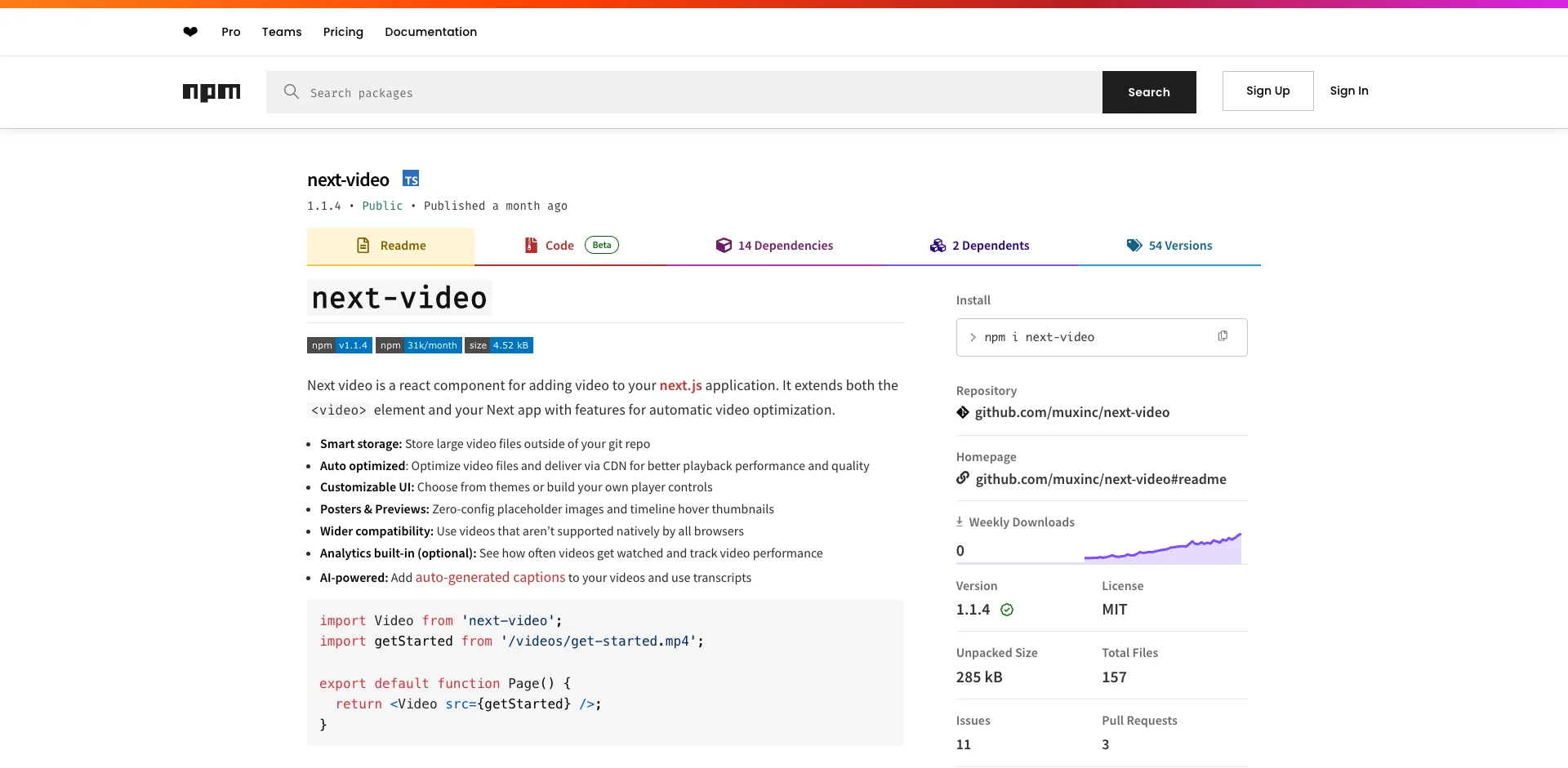Click the Dependencies cube icon
Viewport: 1568px width, 768px height.
[x=724, y=245]
